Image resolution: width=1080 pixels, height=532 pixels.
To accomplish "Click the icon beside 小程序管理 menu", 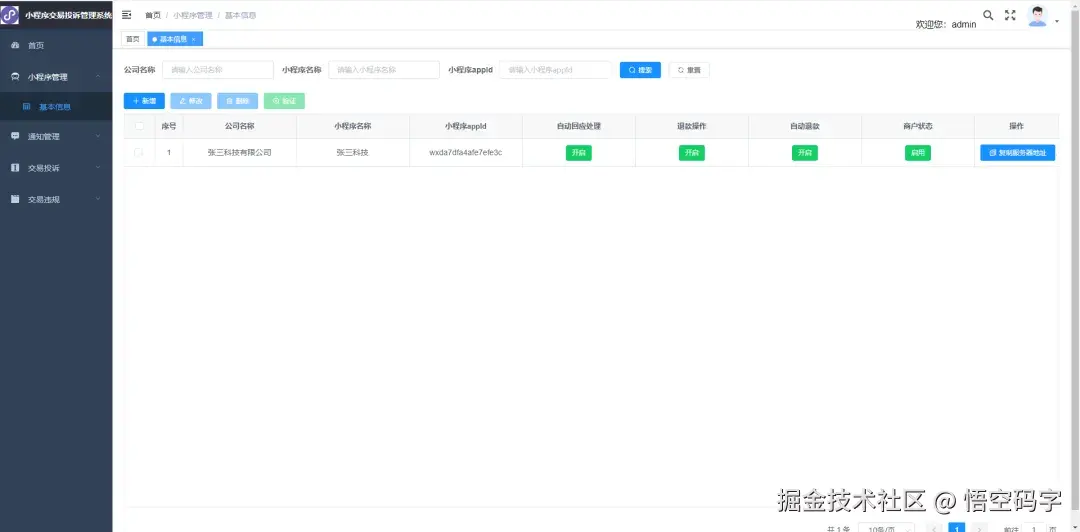I will pyautogui.click(x=15, y=77).
